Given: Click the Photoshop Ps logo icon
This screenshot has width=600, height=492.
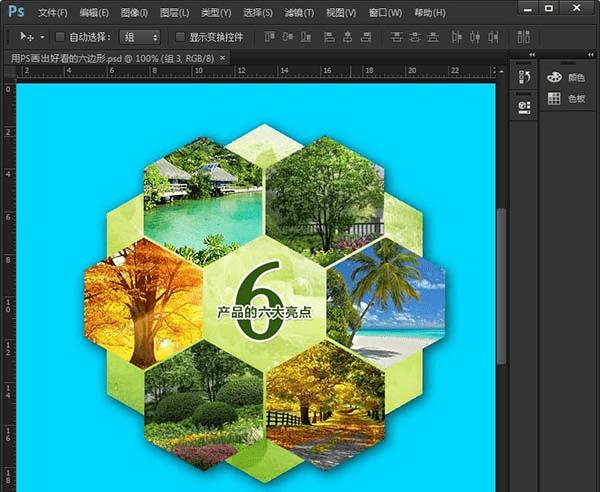Looking at the screenshot, I should coord(16,11).
